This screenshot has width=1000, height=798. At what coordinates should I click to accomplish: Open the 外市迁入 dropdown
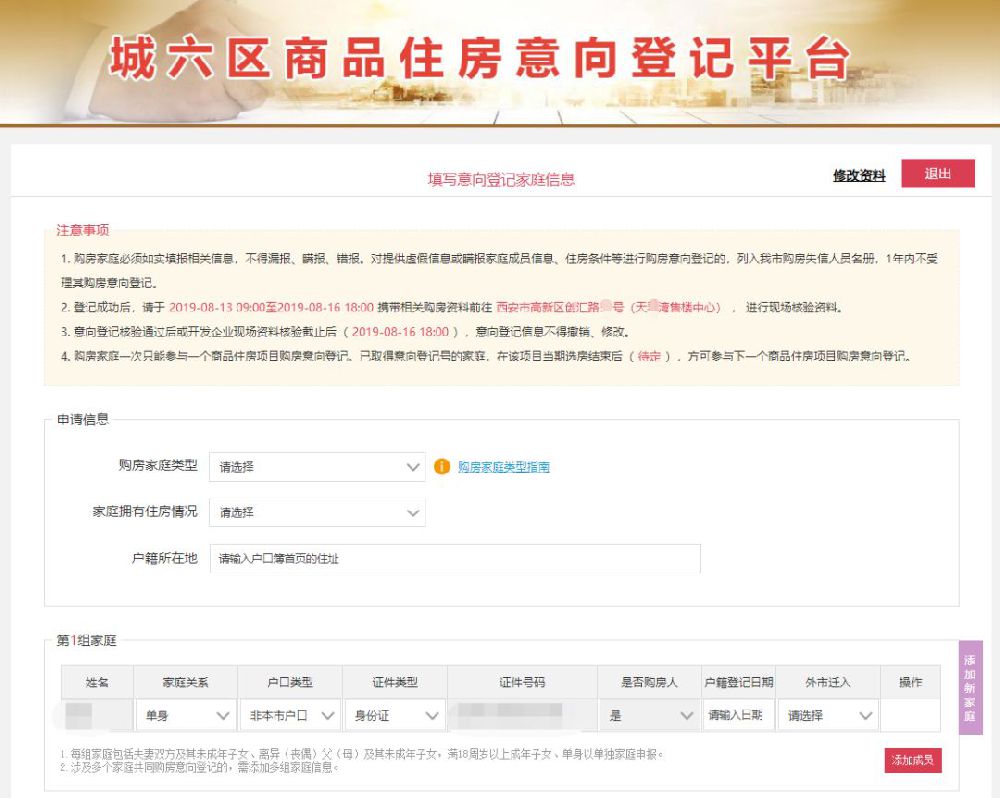point(828,716)
